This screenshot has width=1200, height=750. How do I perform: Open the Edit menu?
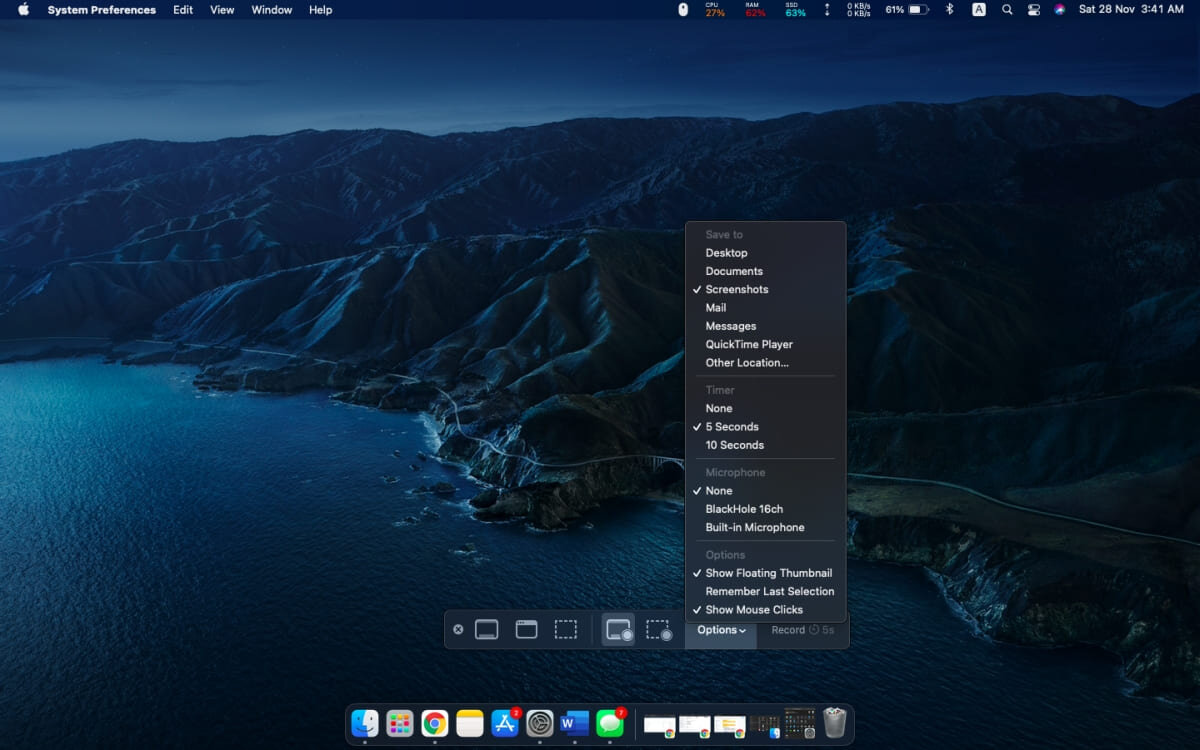(183, 10)
